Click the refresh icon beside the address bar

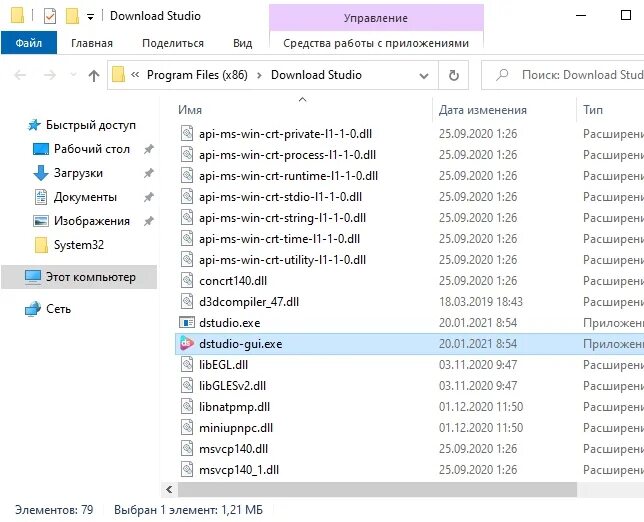click(453, 75)
